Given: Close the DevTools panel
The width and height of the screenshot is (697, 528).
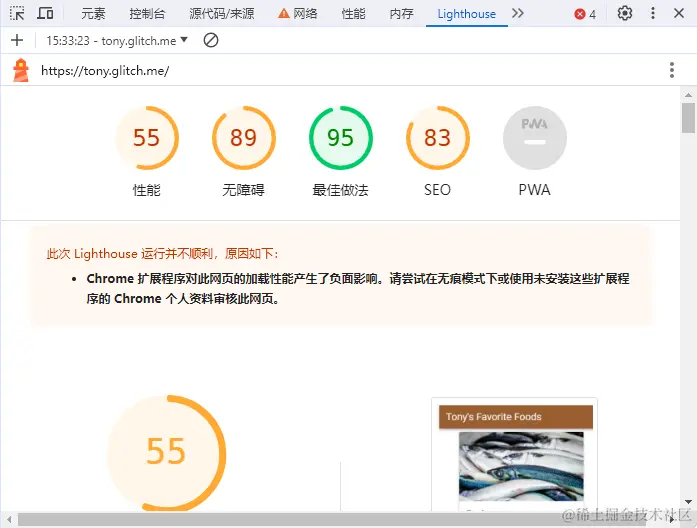Looking at the screenshot, I should [679, 13].
